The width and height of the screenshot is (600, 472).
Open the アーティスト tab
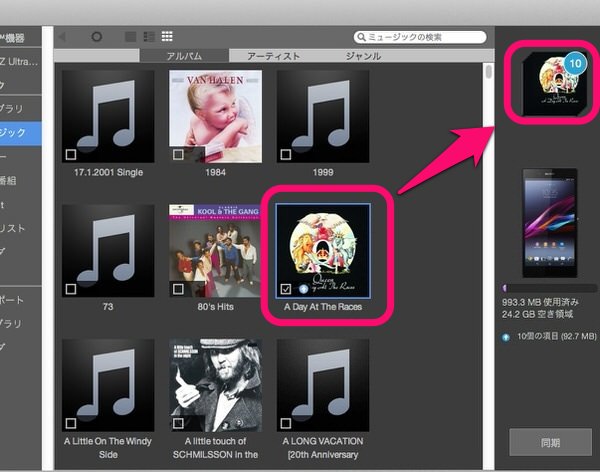tap(274, 56)
